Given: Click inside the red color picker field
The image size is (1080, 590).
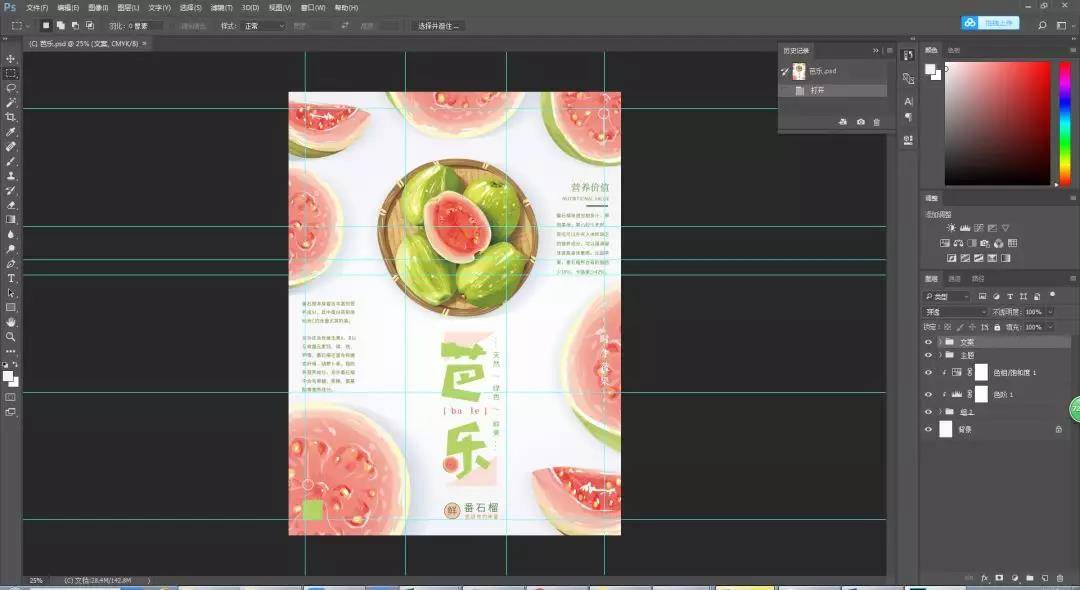Looking at the screenshot, I should click(x=997, y=123).
